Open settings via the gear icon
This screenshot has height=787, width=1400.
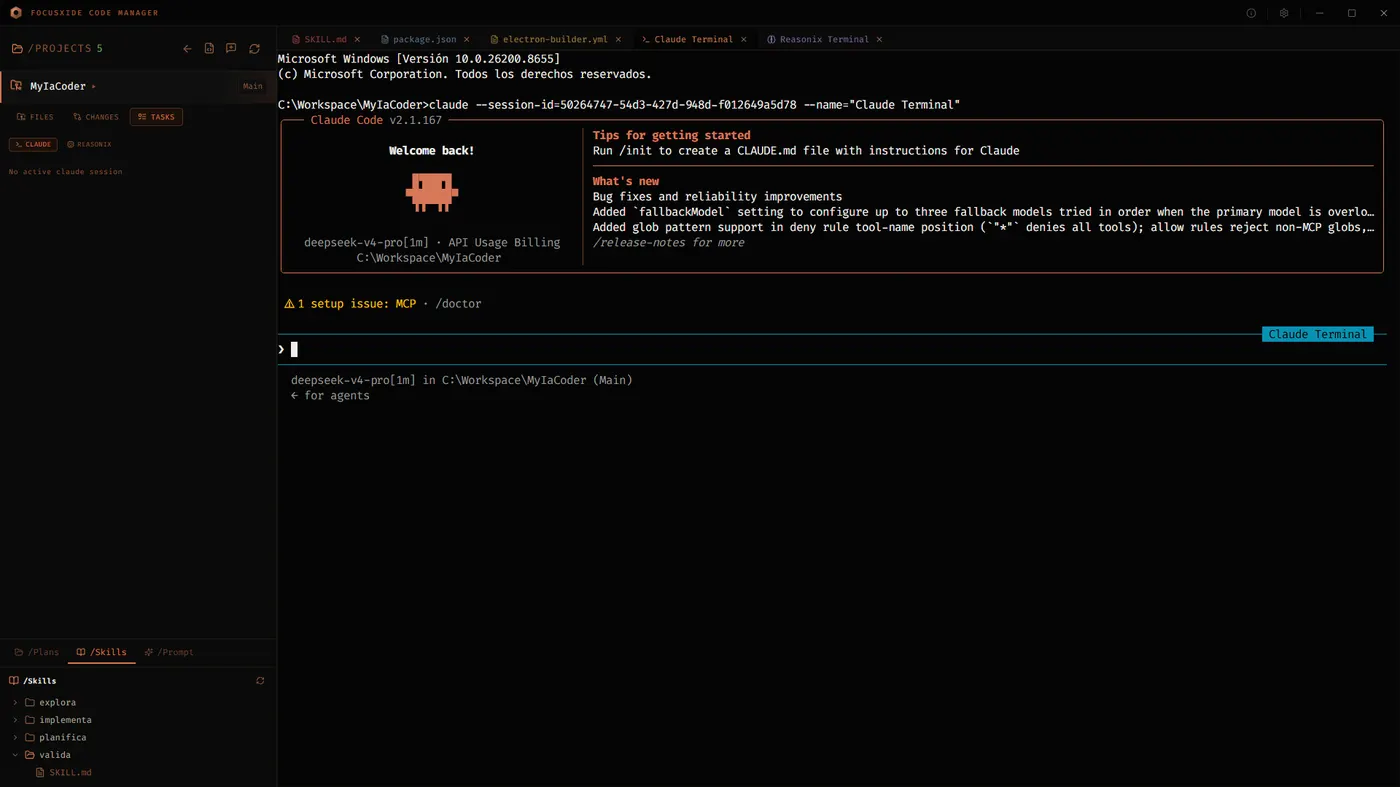coord(1284,13)
